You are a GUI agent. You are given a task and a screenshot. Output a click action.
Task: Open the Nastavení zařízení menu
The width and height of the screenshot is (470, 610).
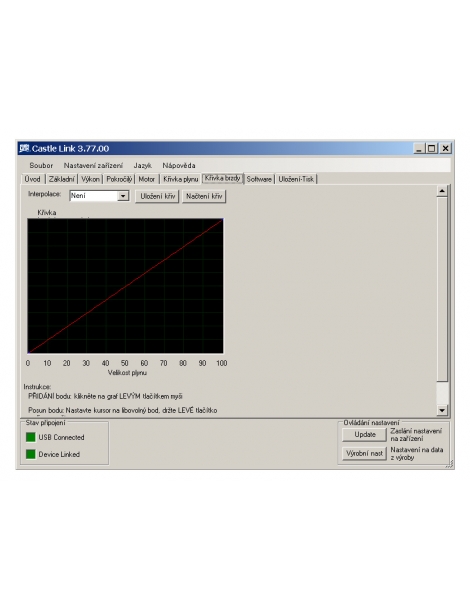pos(93,165)
